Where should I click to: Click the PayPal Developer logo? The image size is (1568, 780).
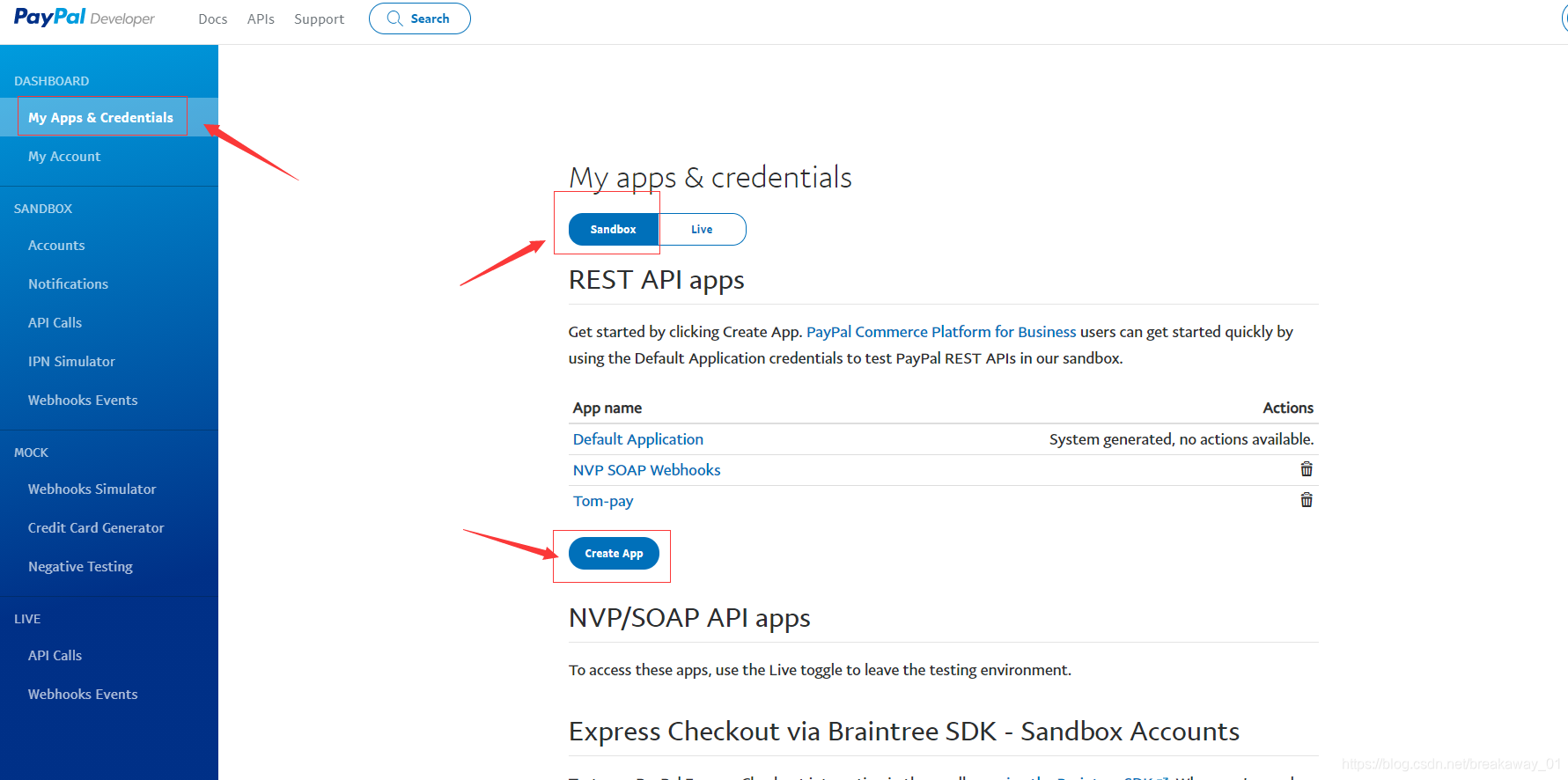[84, 18]
